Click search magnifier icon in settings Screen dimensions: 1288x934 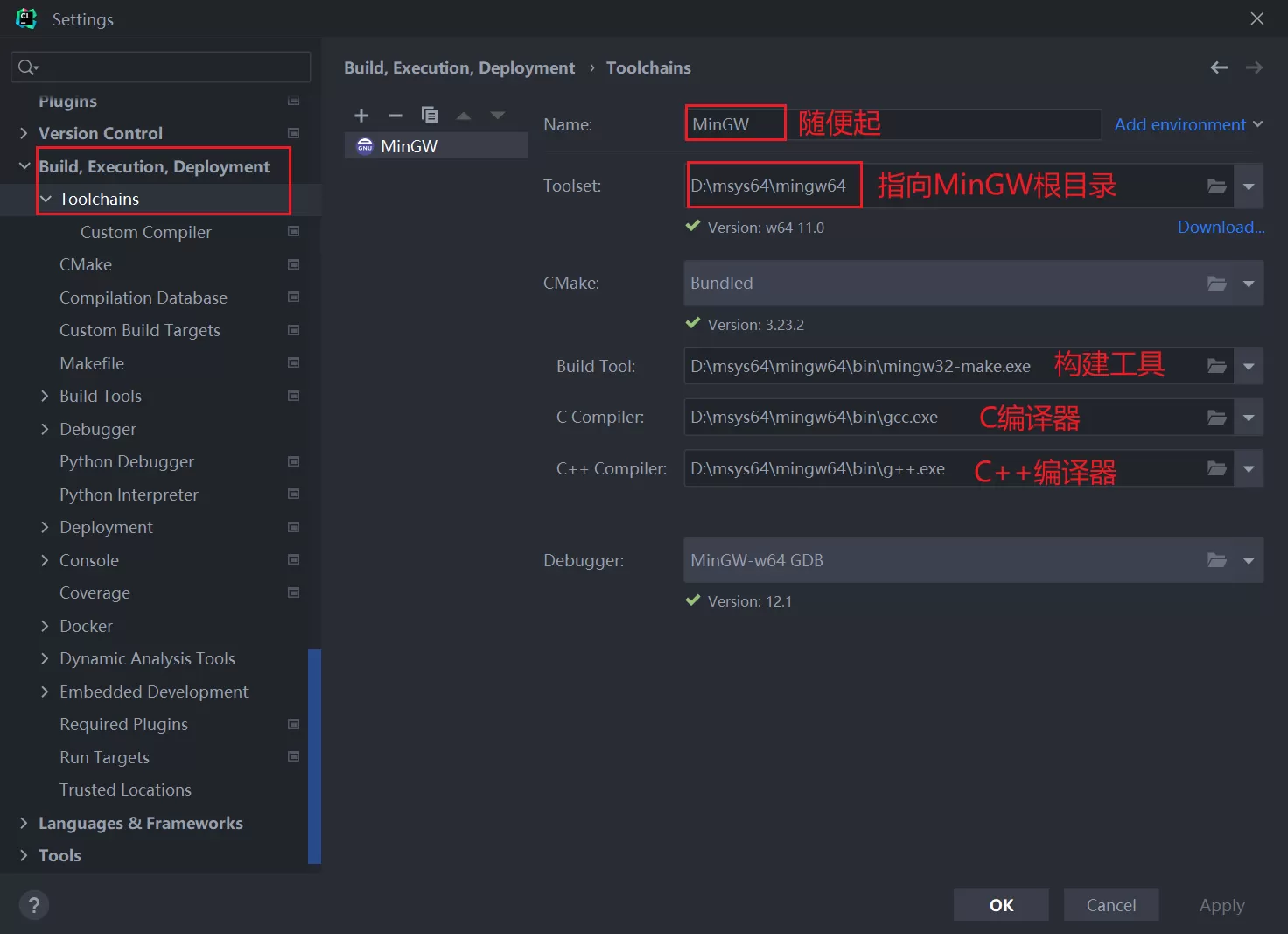[x=27, y=67]
